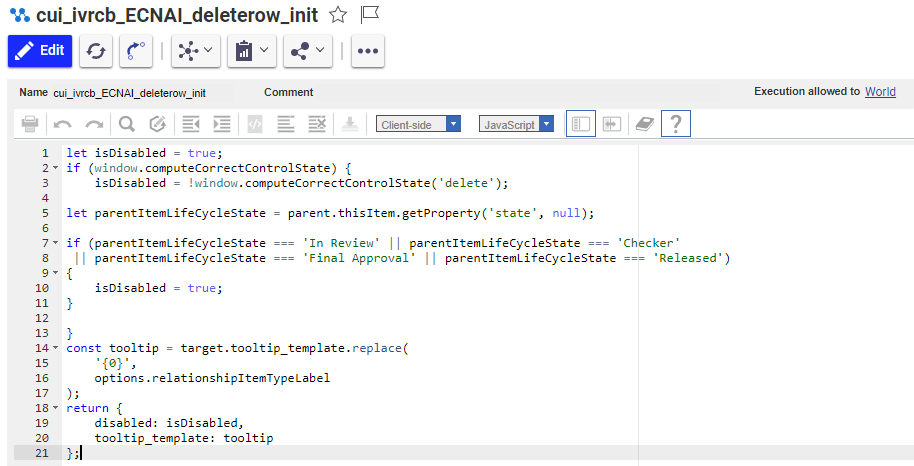
Task: Open the clipboard report dropdown
Action: [x=252, y=51]
